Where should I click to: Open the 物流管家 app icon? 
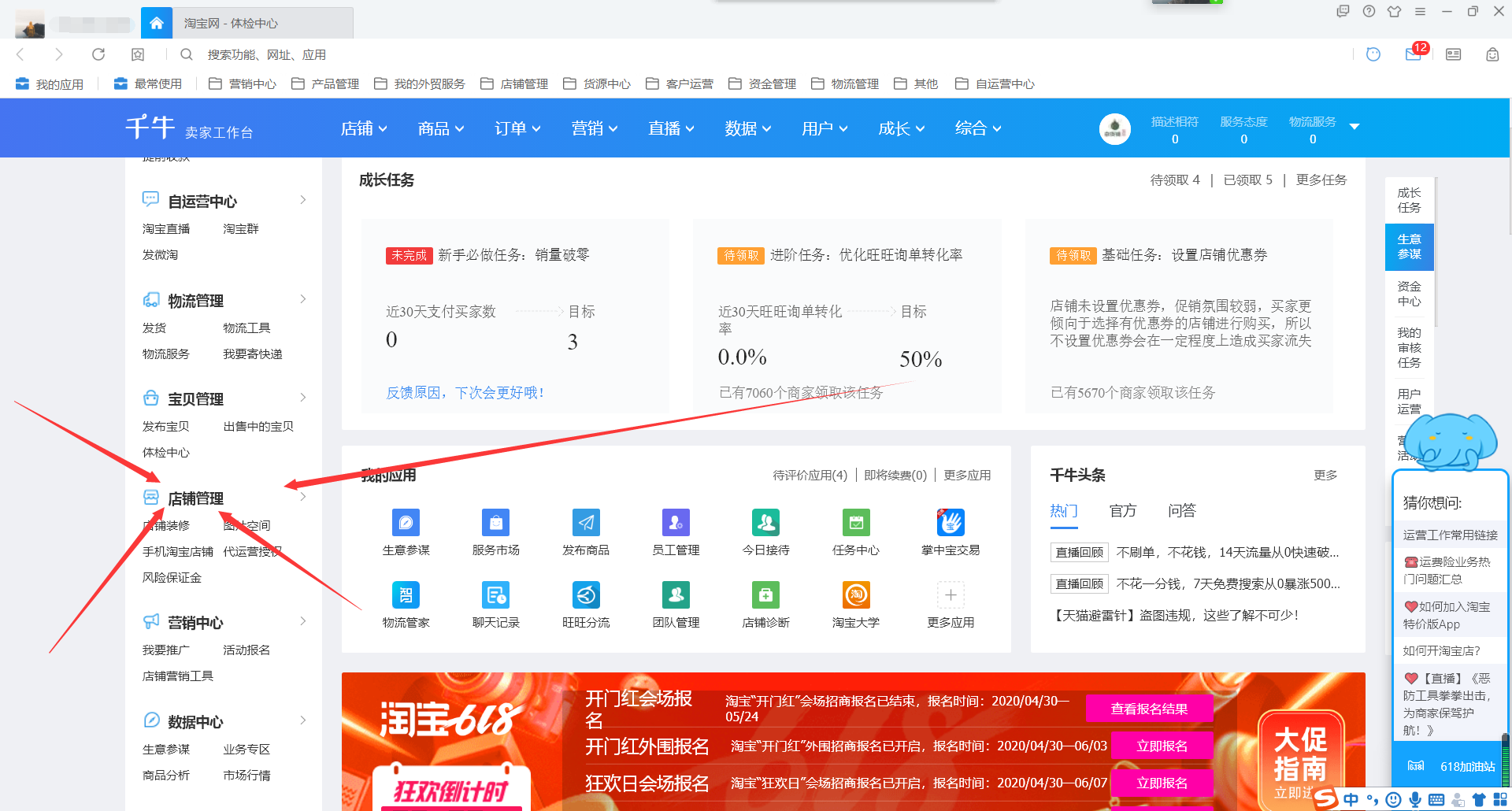406,595
